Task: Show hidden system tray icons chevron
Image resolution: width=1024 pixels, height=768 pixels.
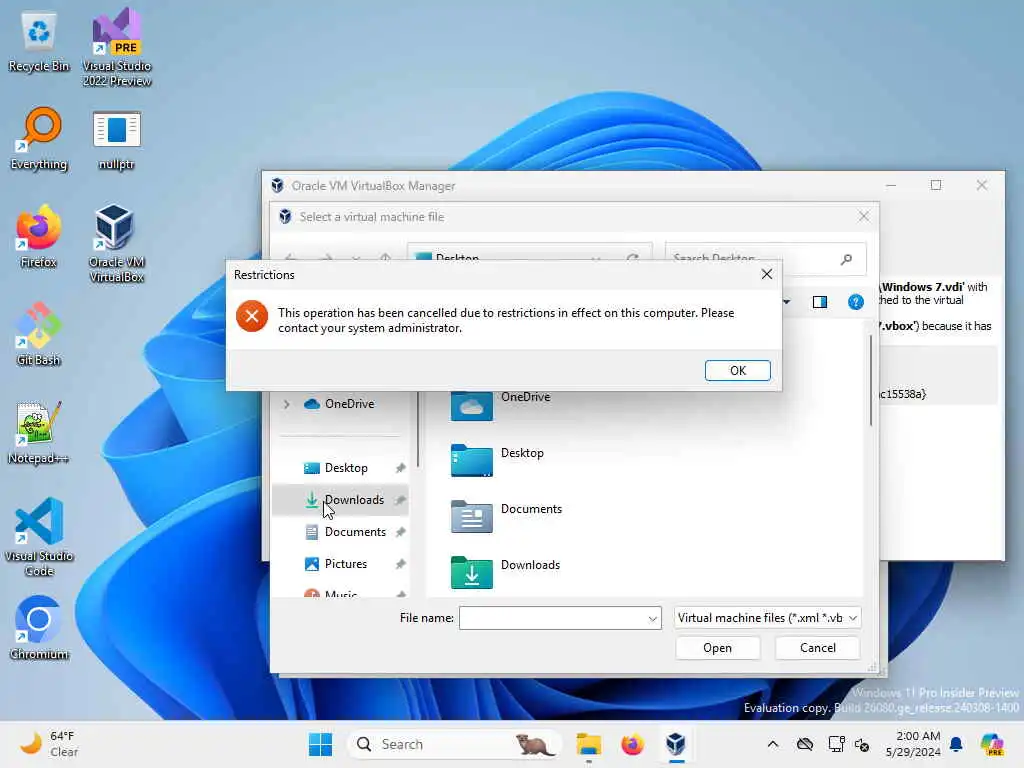Action: (773, 744)
